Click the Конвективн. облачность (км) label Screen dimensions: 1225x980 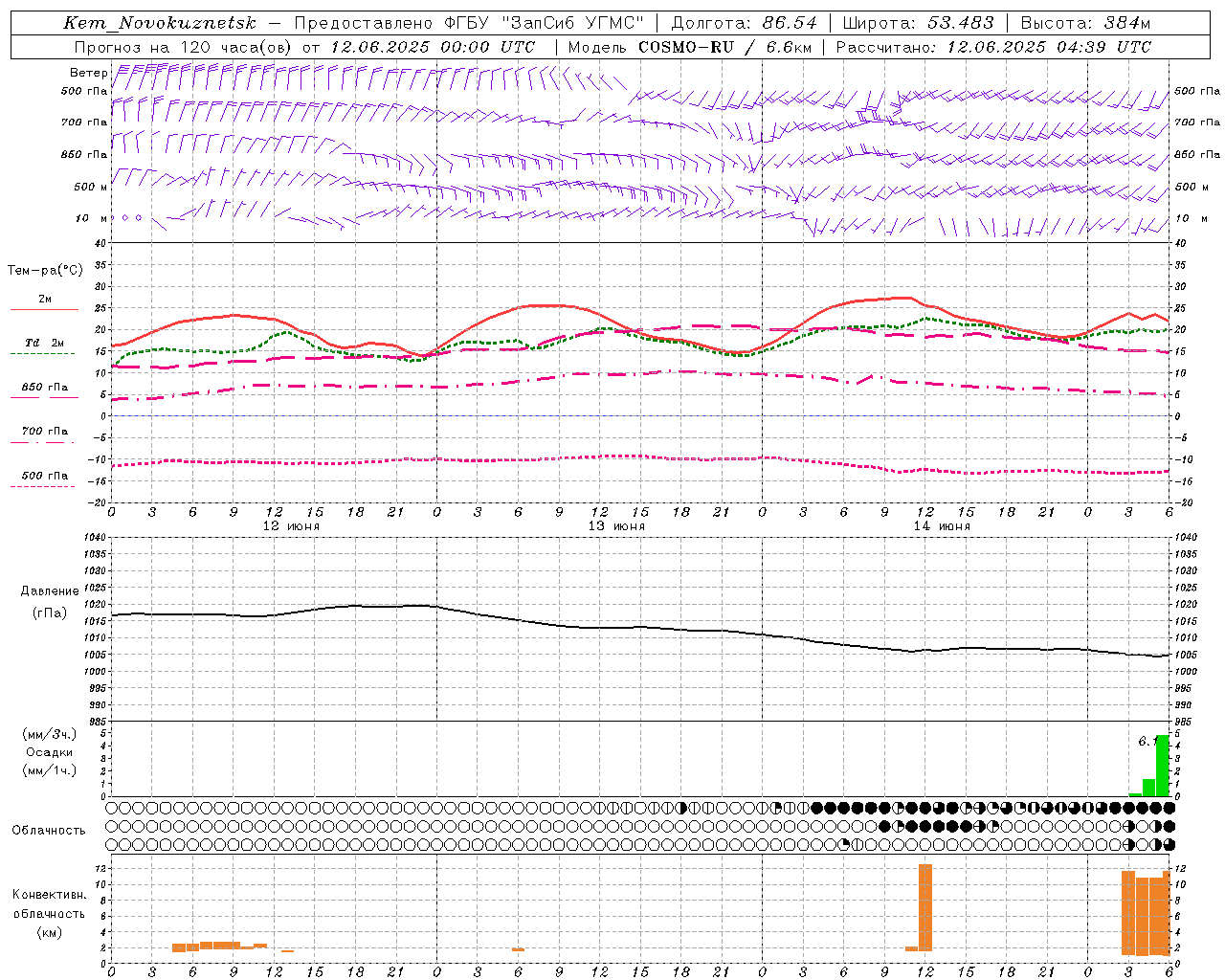[49, 913]
